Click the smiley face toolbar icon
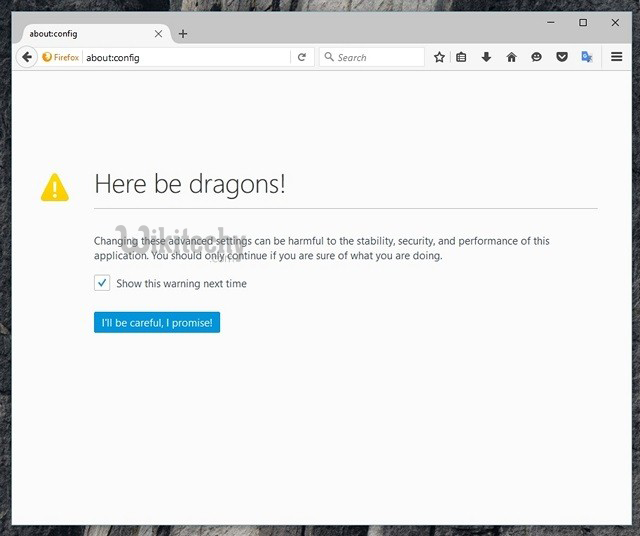640x536 pixels. [x=536, y=57]
